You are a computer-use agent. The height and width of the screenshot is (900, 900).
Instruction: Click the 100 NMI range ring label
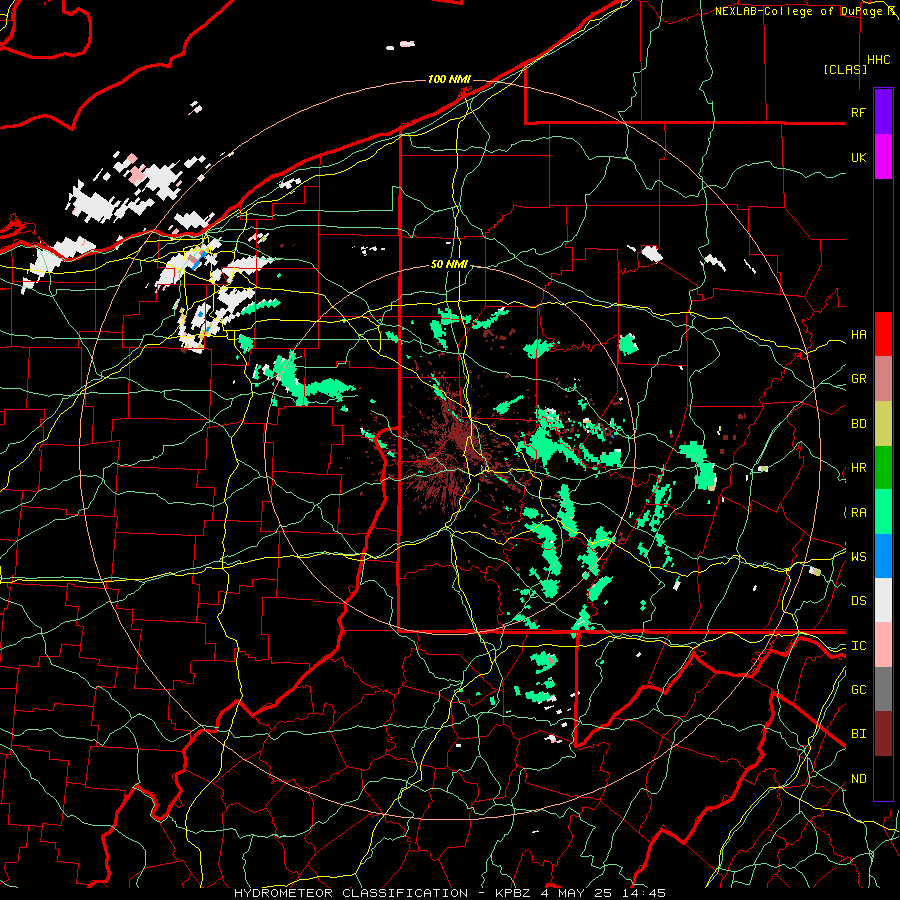pos(449,79)
